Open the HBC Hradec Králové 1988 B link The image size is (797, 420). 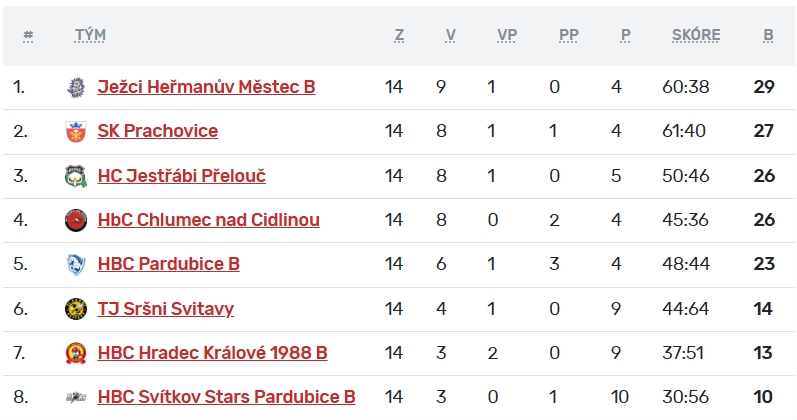point(212,353)
